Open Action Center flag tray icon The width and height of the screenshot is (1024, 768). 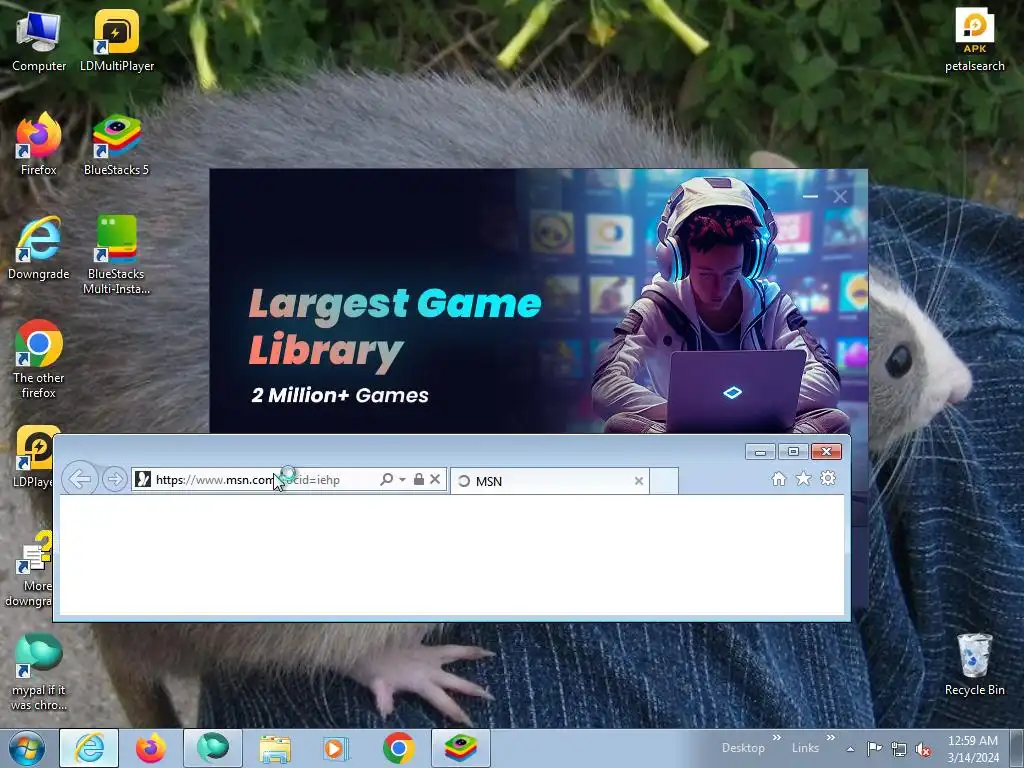pos(874,749)
